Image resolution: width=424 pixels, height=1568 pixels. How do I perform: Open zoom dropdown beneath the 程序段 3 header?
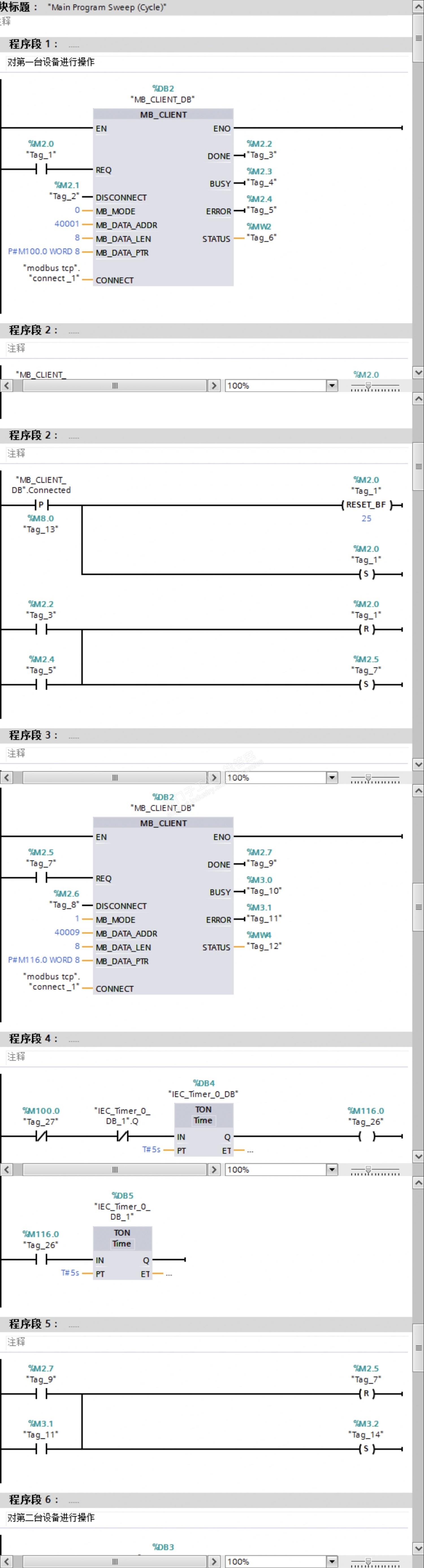(332, 777)
